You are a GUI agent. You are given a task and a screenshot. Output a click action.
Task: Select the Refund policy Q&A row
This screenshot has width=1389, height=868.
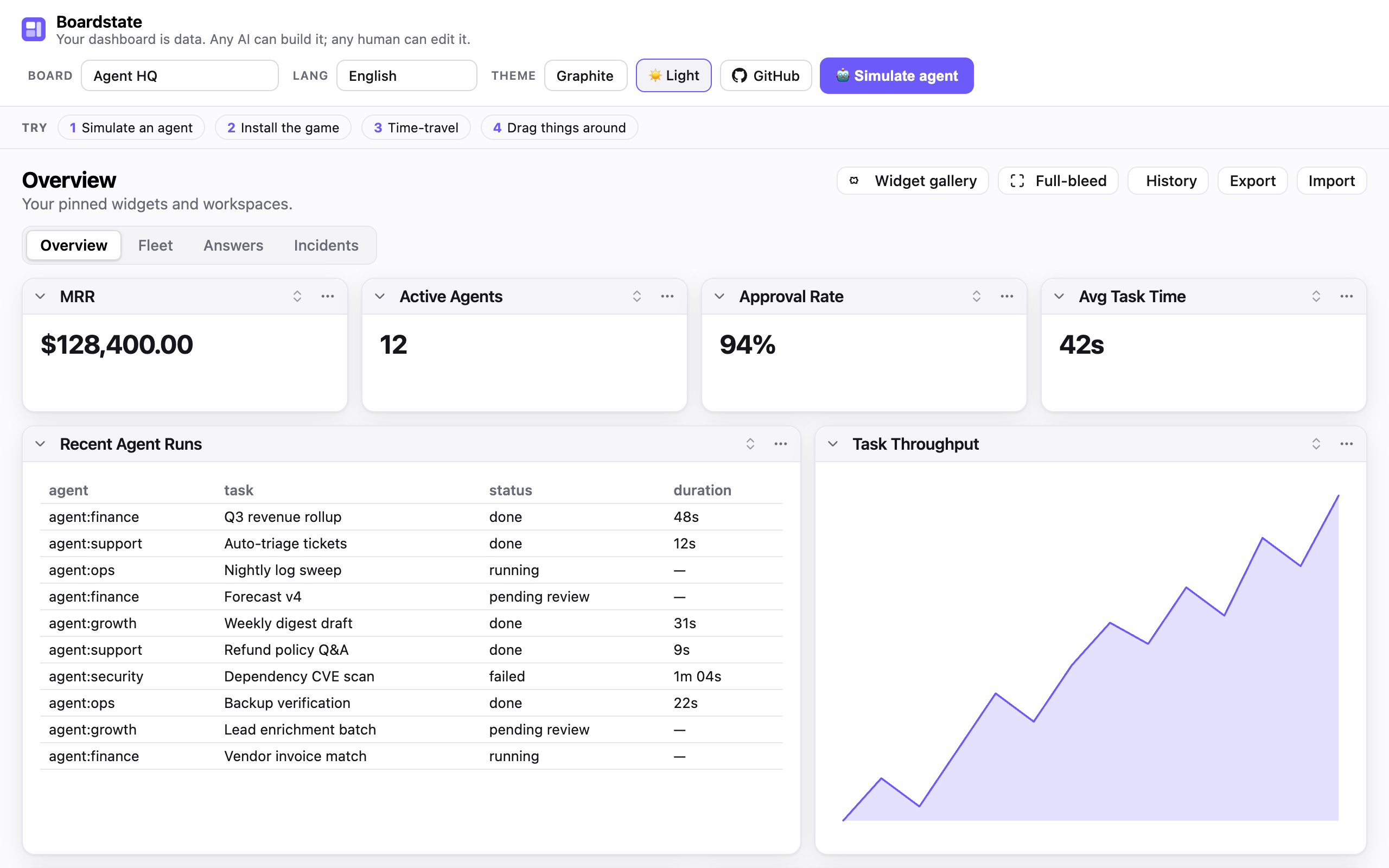tap(411, 650)
